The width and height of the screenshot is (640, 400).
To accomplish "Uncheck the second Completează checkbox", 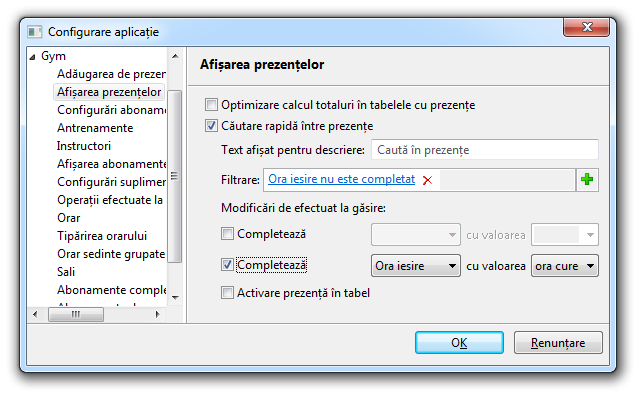I will (x=227, y=265).
